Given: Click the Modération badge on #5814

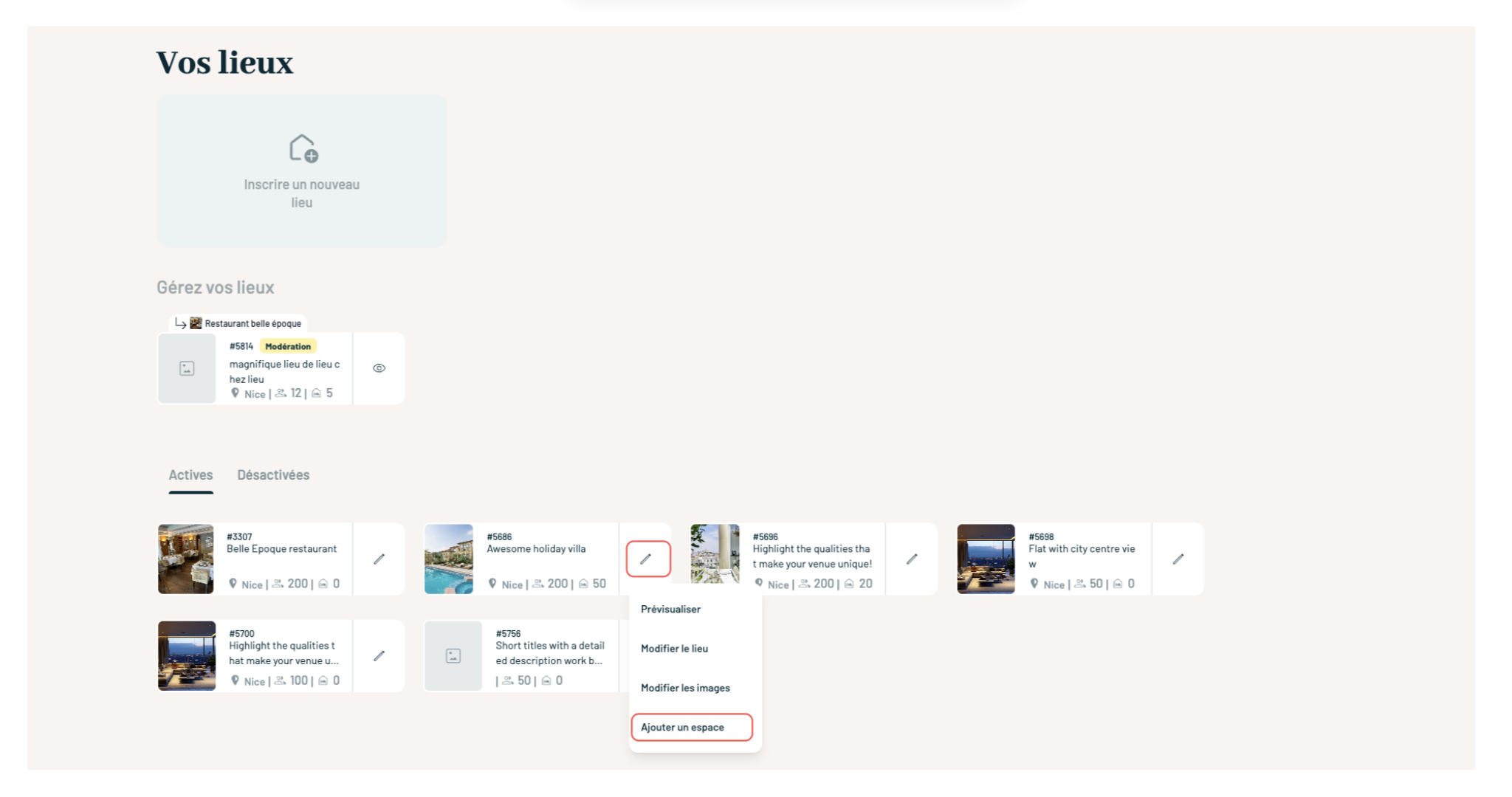Looking at the screenshot, I should (288, 346).
